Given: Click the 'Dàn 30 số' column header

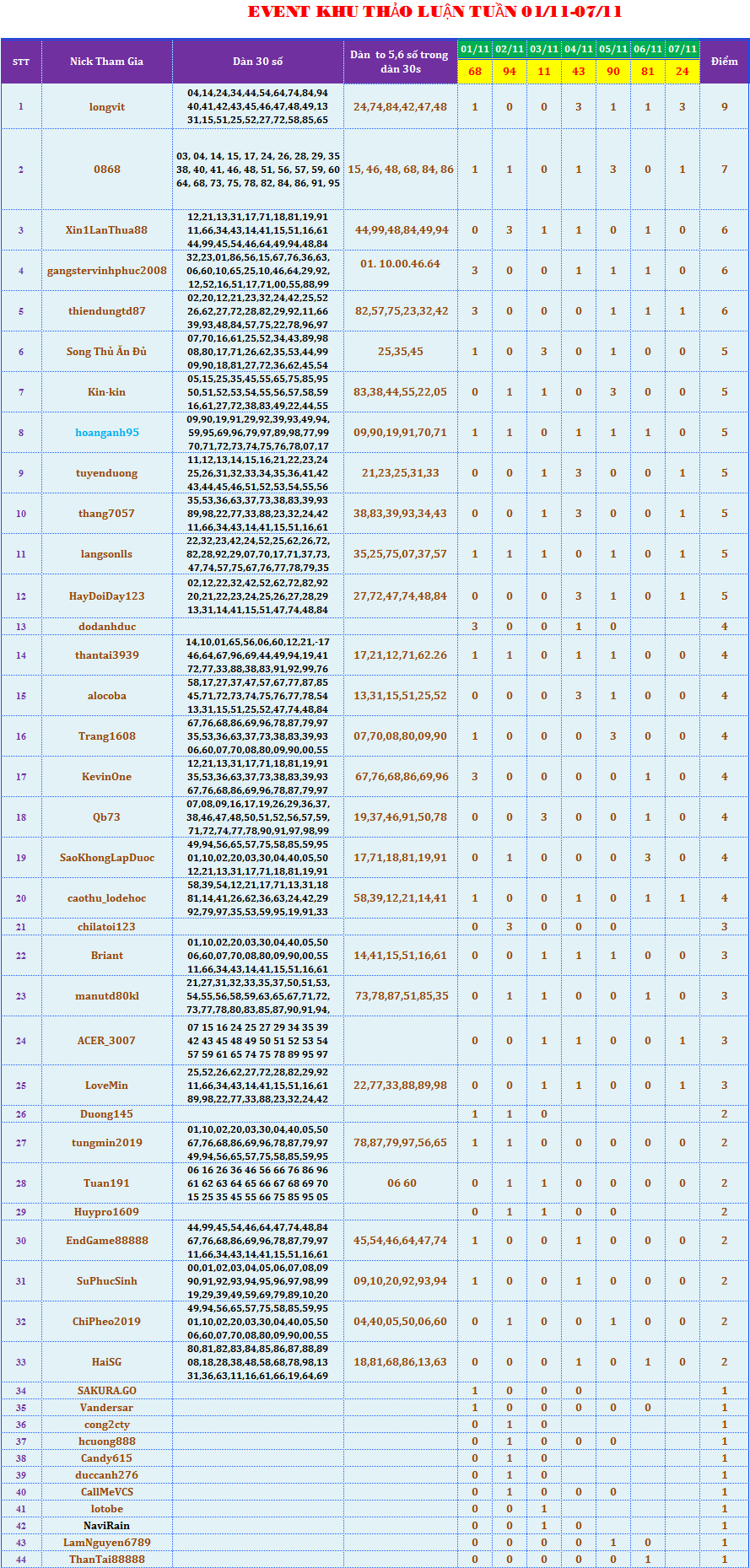Looking at the screenshot, I should (257, 62).
